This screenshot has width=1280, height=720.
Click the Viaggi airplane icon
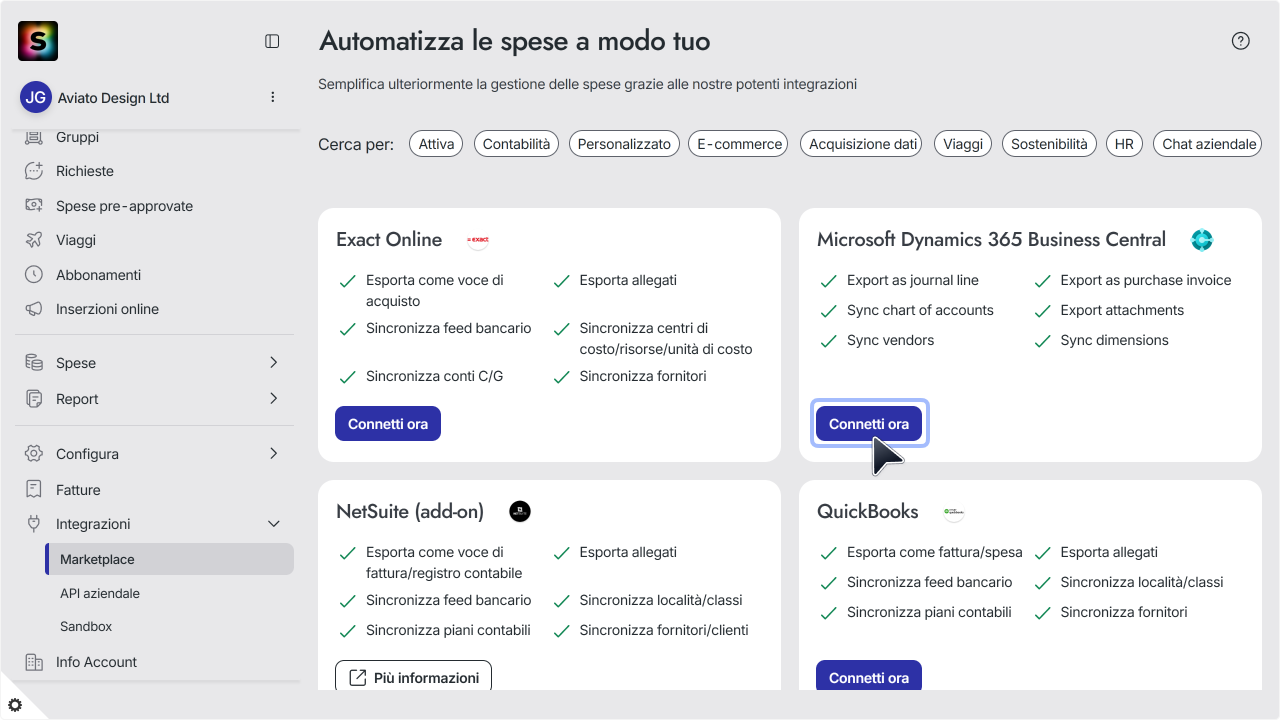(34, 240)
